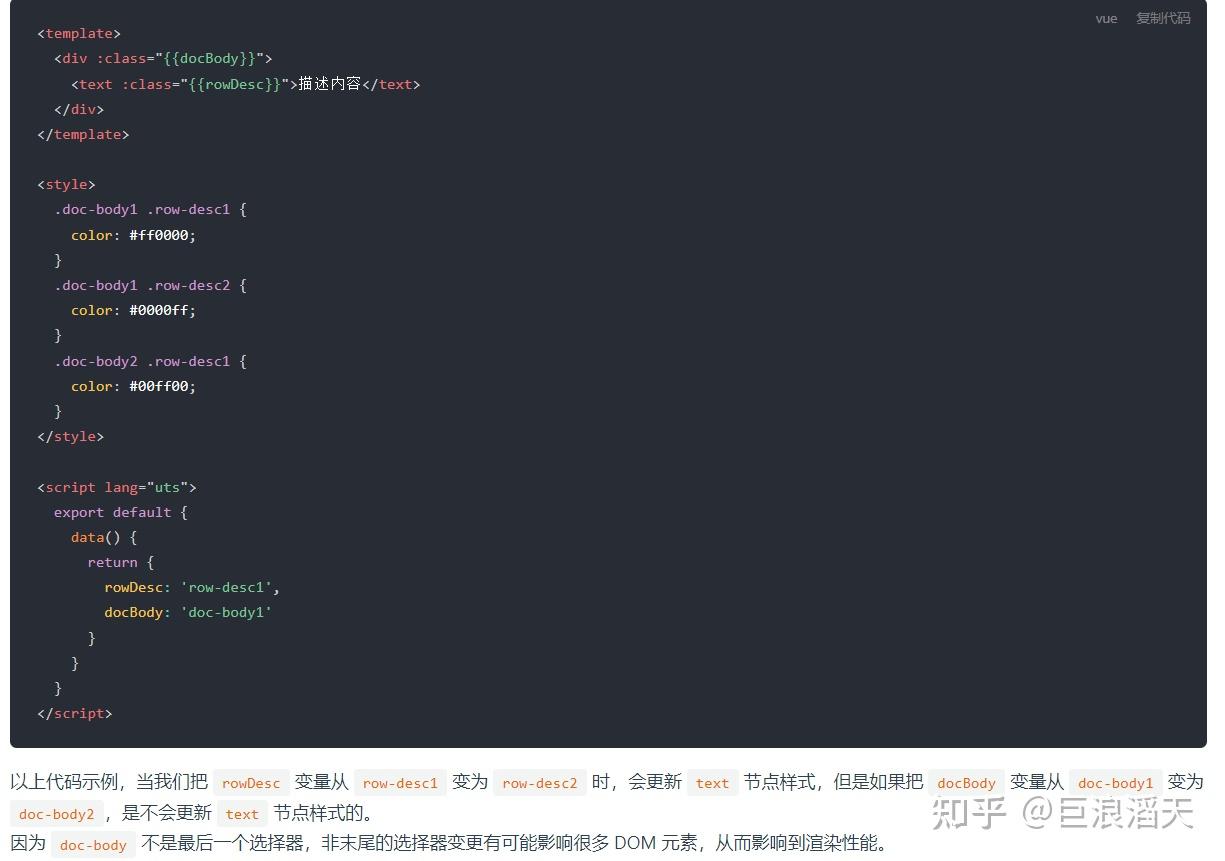
Task: Select the 'row-desc1' string inside data()
Action: coord(227,587)
